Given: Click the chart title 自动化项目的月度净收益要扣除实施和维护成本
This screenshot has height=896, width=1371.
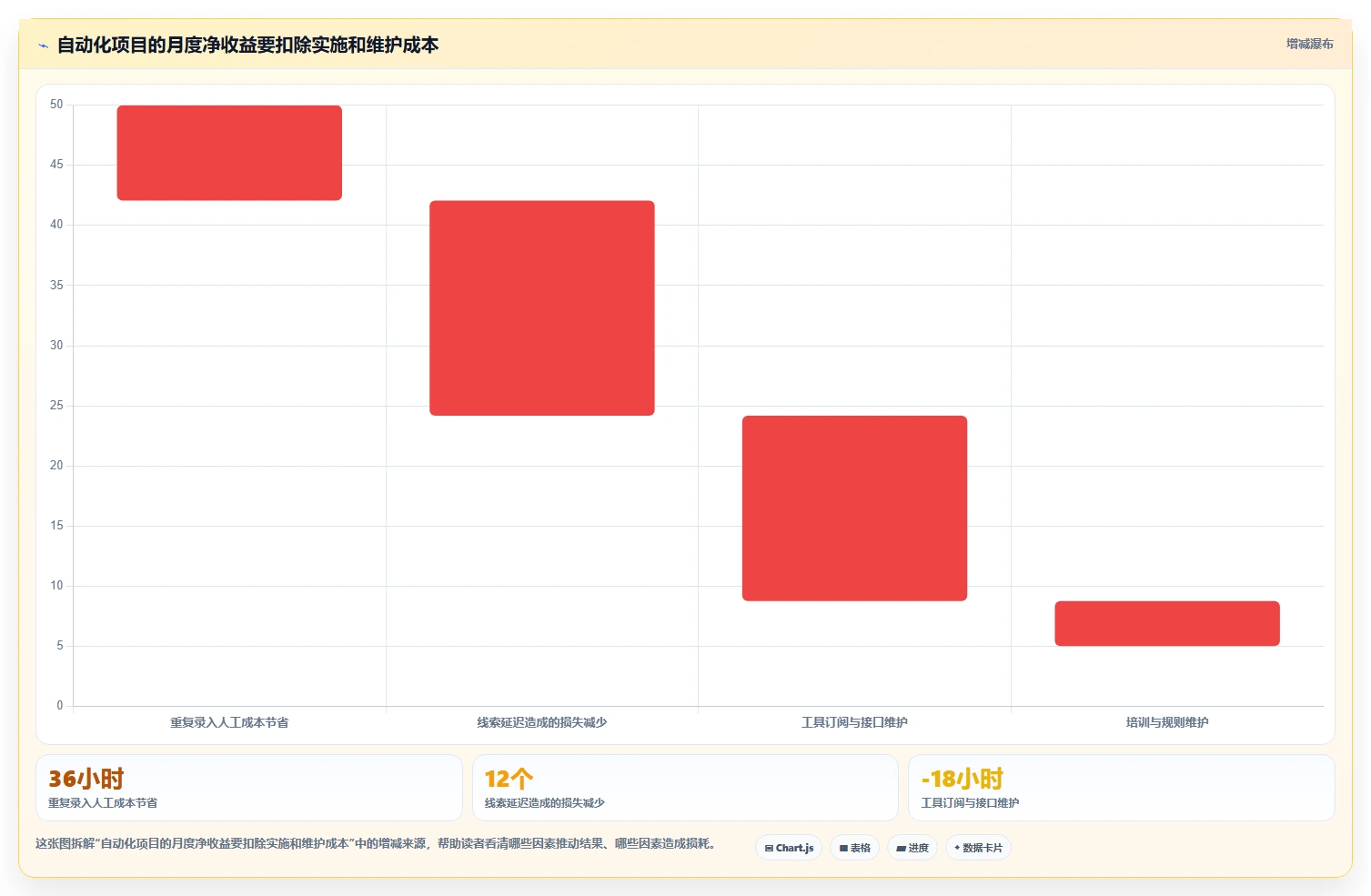Looking at the screenshot, I should (247, 45).
